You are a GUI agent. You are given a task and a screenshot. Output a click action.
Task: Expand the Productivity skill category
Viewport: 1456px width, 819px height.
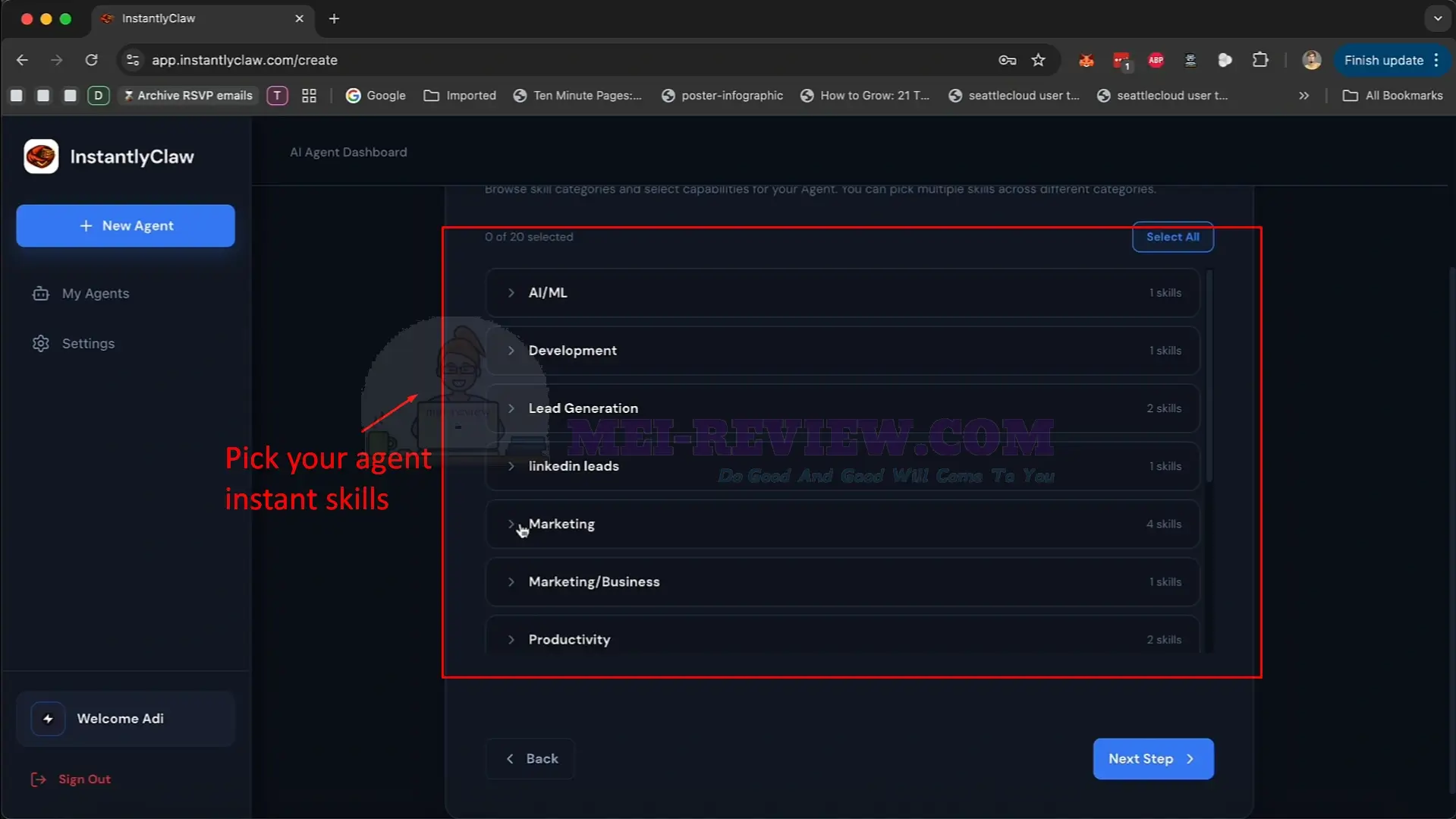842,635
